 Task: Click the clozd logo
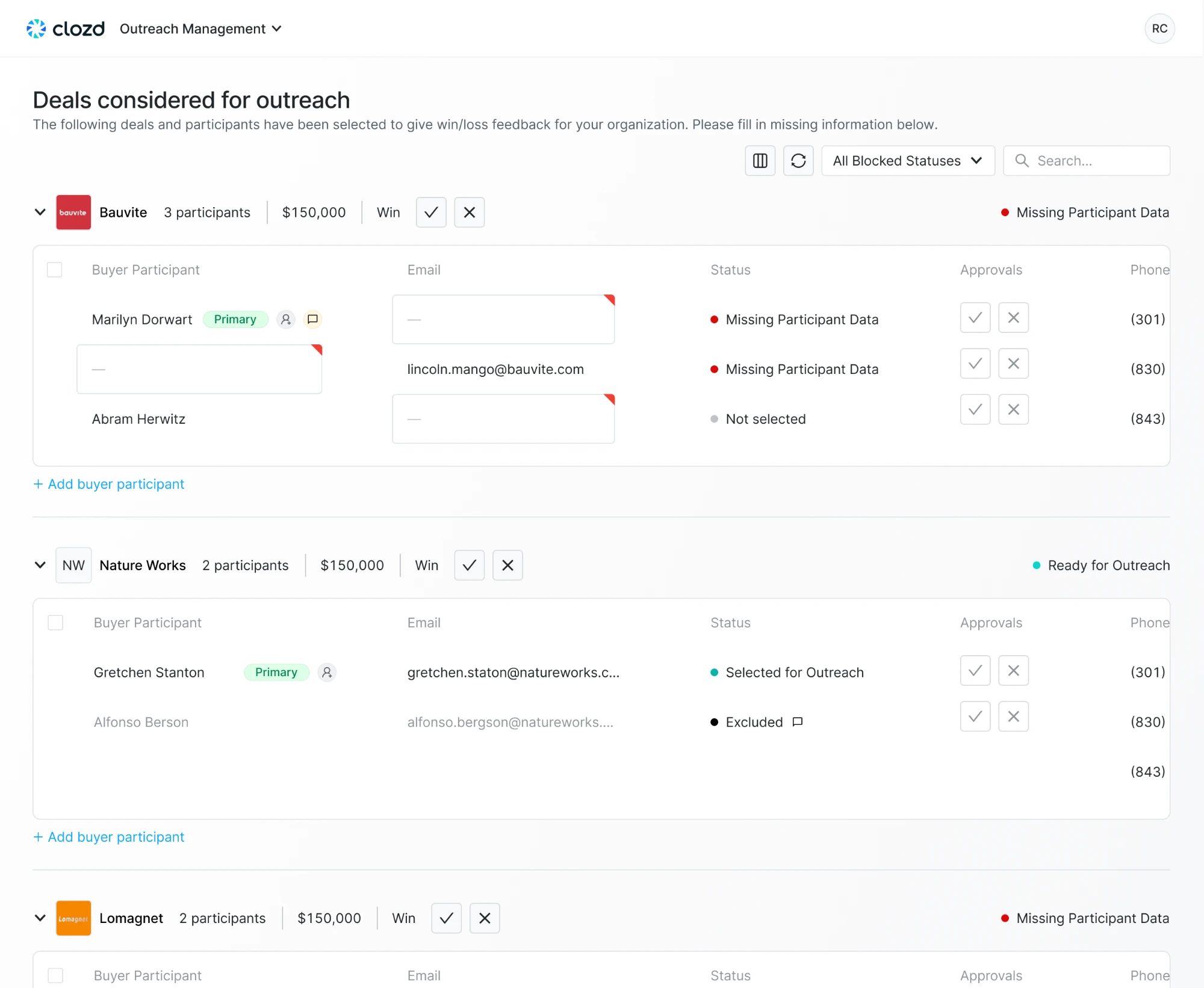66,28
